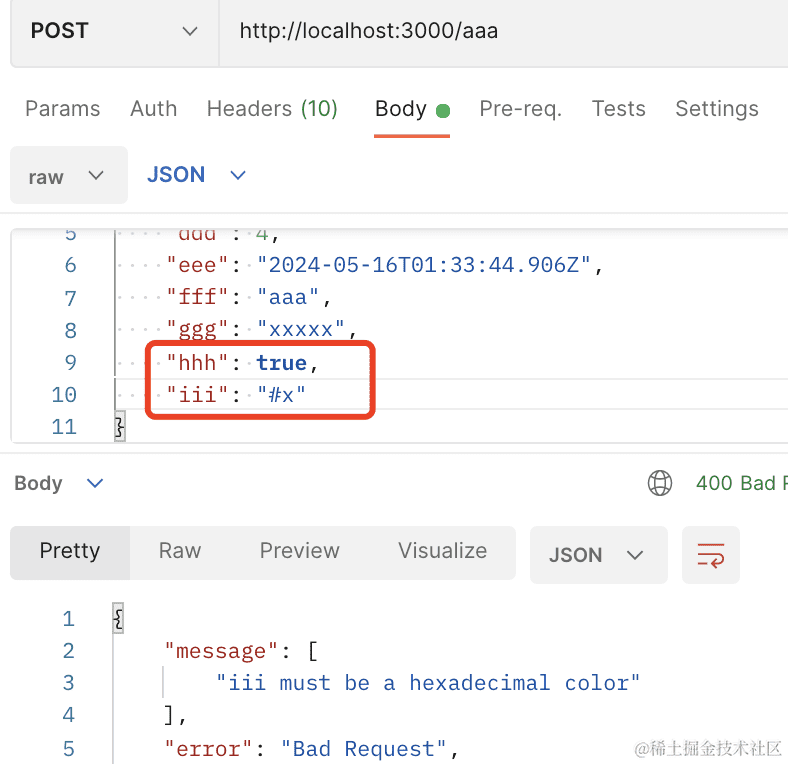Image resolution: width=788 pixels, height=764 pixels.
Task: Show the response Preview view
Action: pos(299,551)
